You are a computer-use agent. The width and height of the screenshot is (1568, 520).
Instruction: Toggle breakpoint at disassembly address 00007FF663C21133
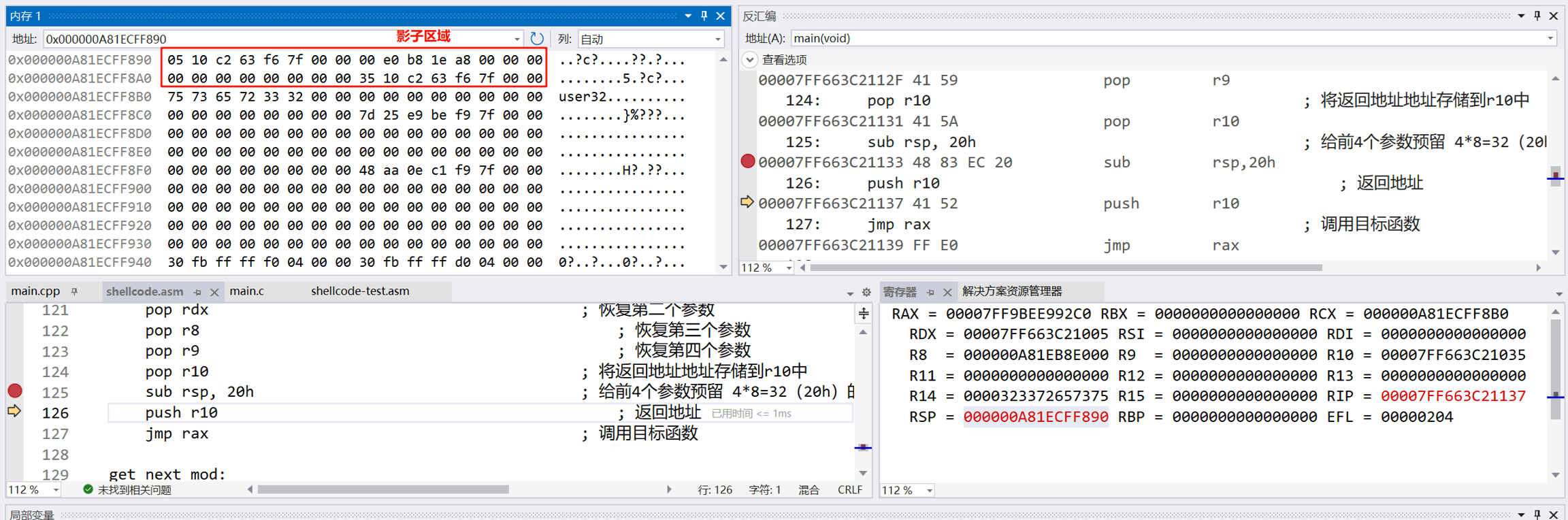(x=748, y=161)
